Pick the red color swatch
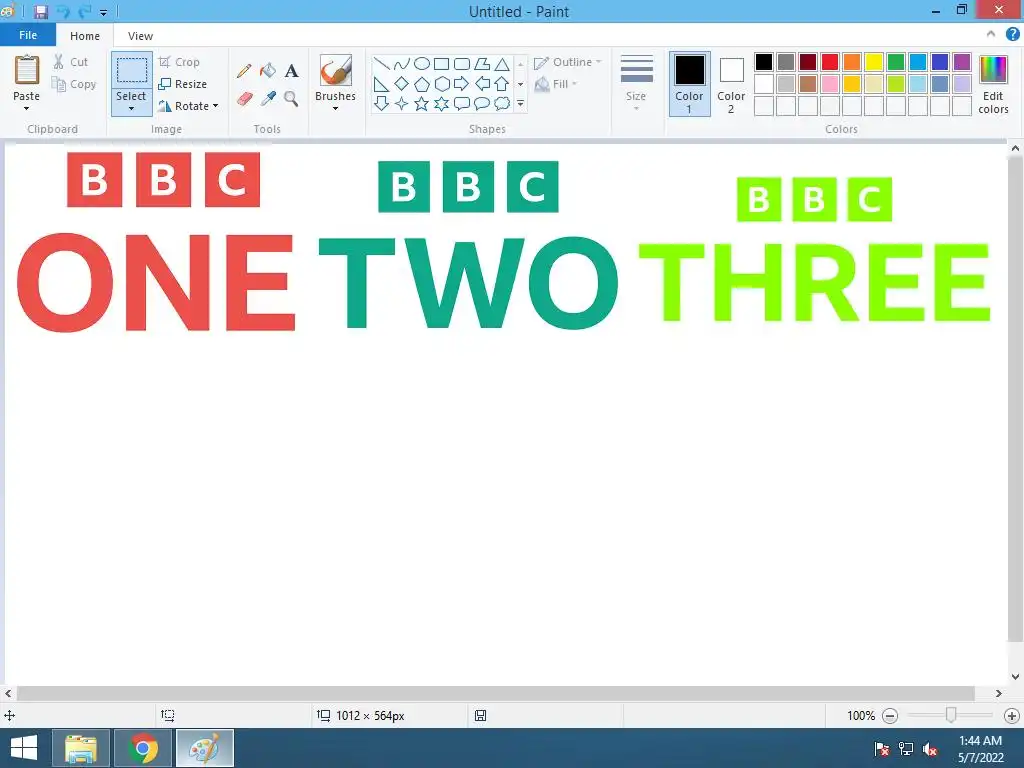Viewport: 1024px width, 768px height. [830, 62]
